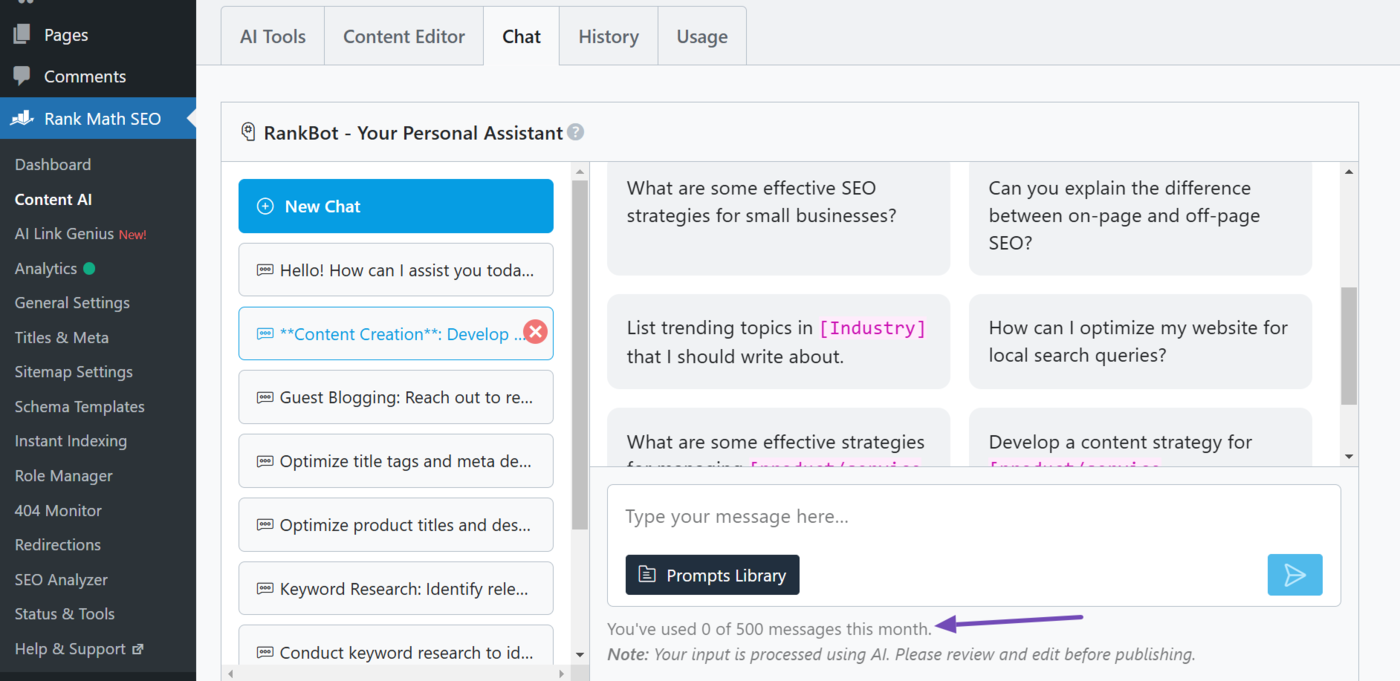Click the RankBot head icon in header
Screen dimensions: 1400x681
tap(248, 132)
